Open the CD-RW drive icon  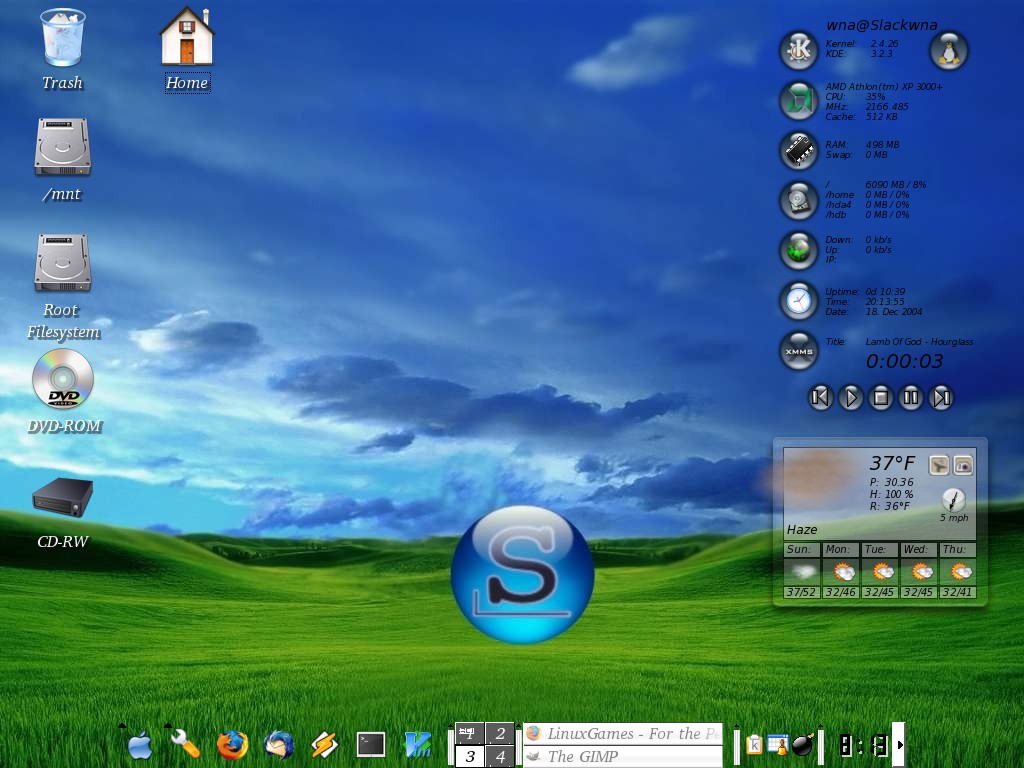(63, 498)
